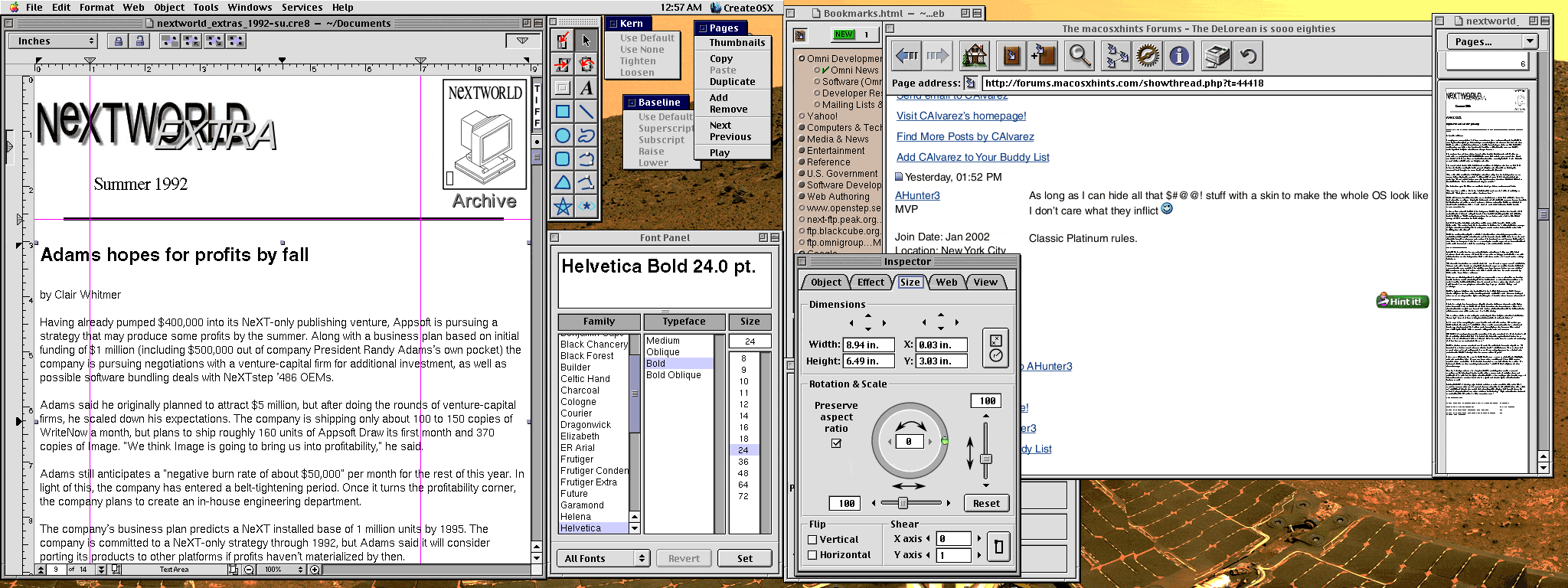Choose the straight line tool
The width and height of the screenshot is (1568, 588).
(586, 112)
